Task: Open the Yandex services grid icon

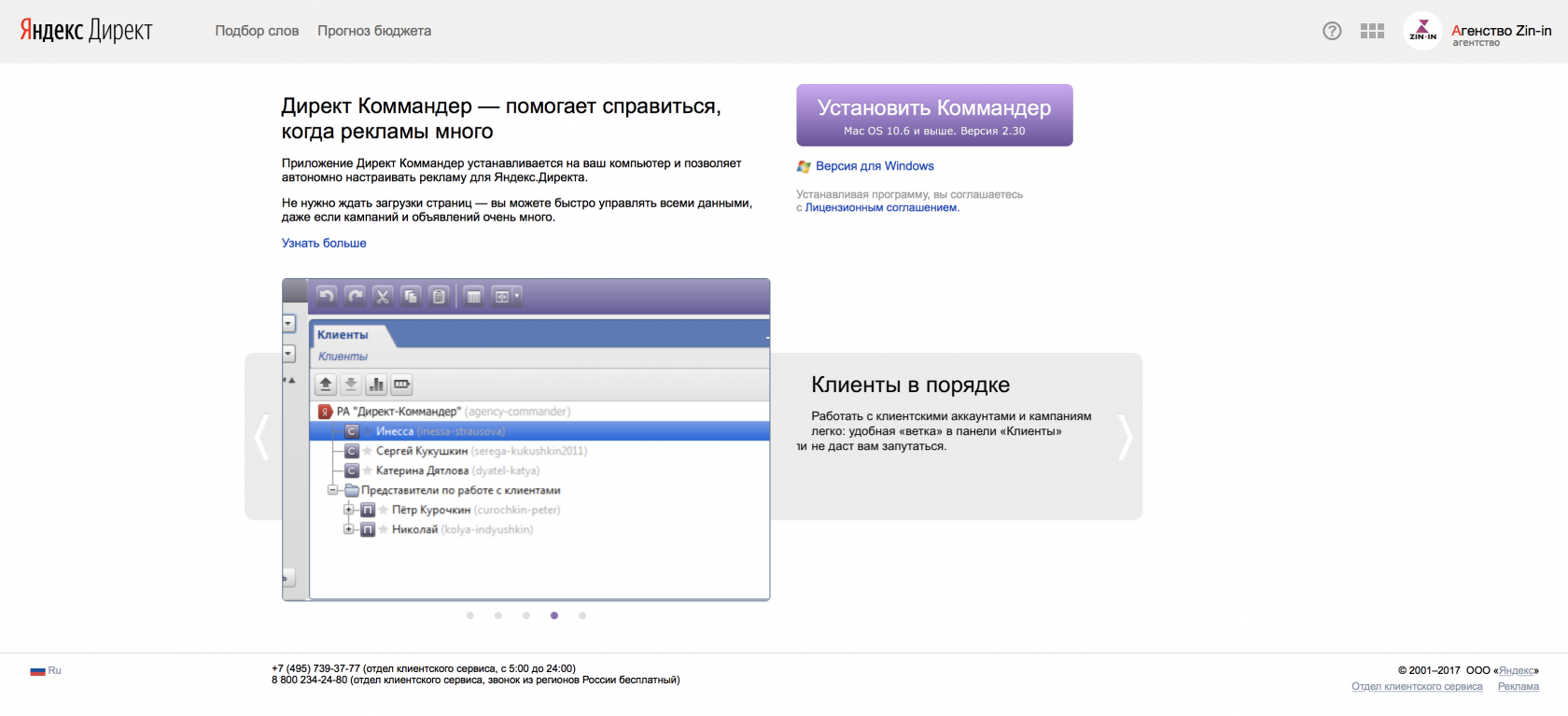Action: tap(1372, 31)
